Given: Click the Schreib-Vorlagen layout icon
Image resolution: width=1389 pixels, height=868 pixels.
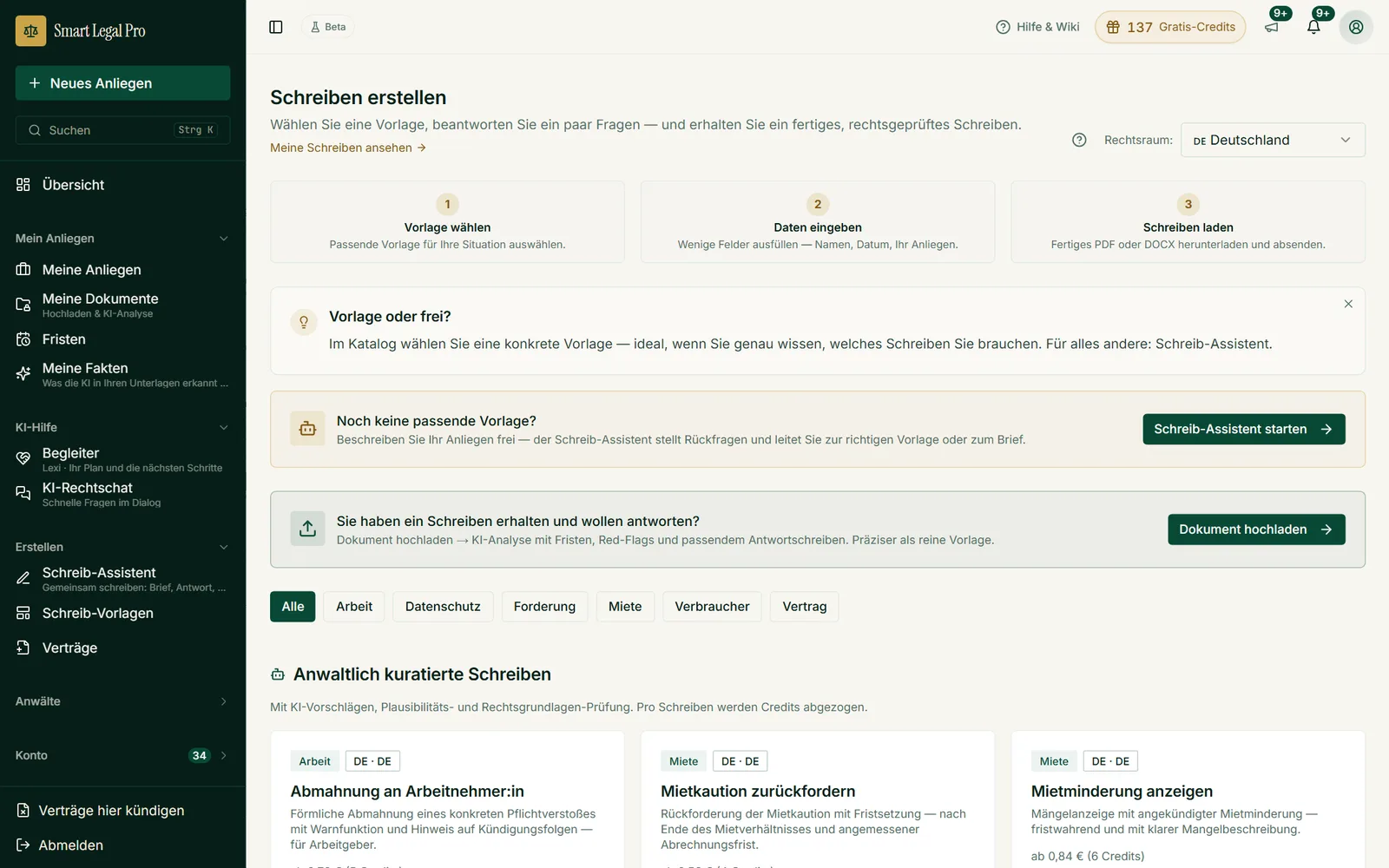Looking at the screenshot, I should (x=23, y=613).
